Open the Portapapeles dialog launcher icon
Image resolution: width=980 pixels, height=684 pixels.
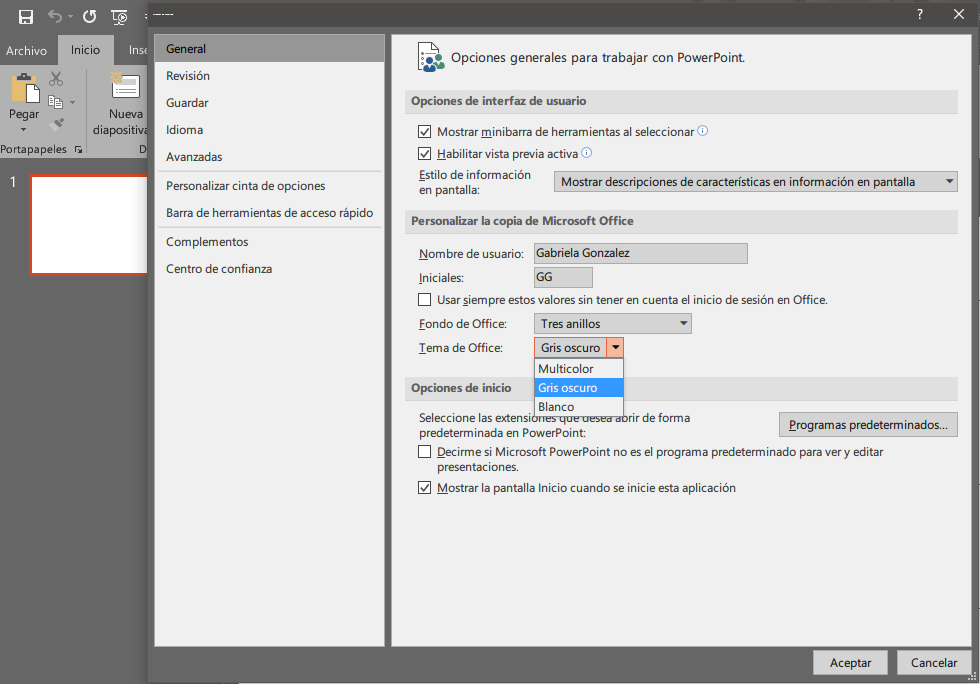tap(77, 148)
